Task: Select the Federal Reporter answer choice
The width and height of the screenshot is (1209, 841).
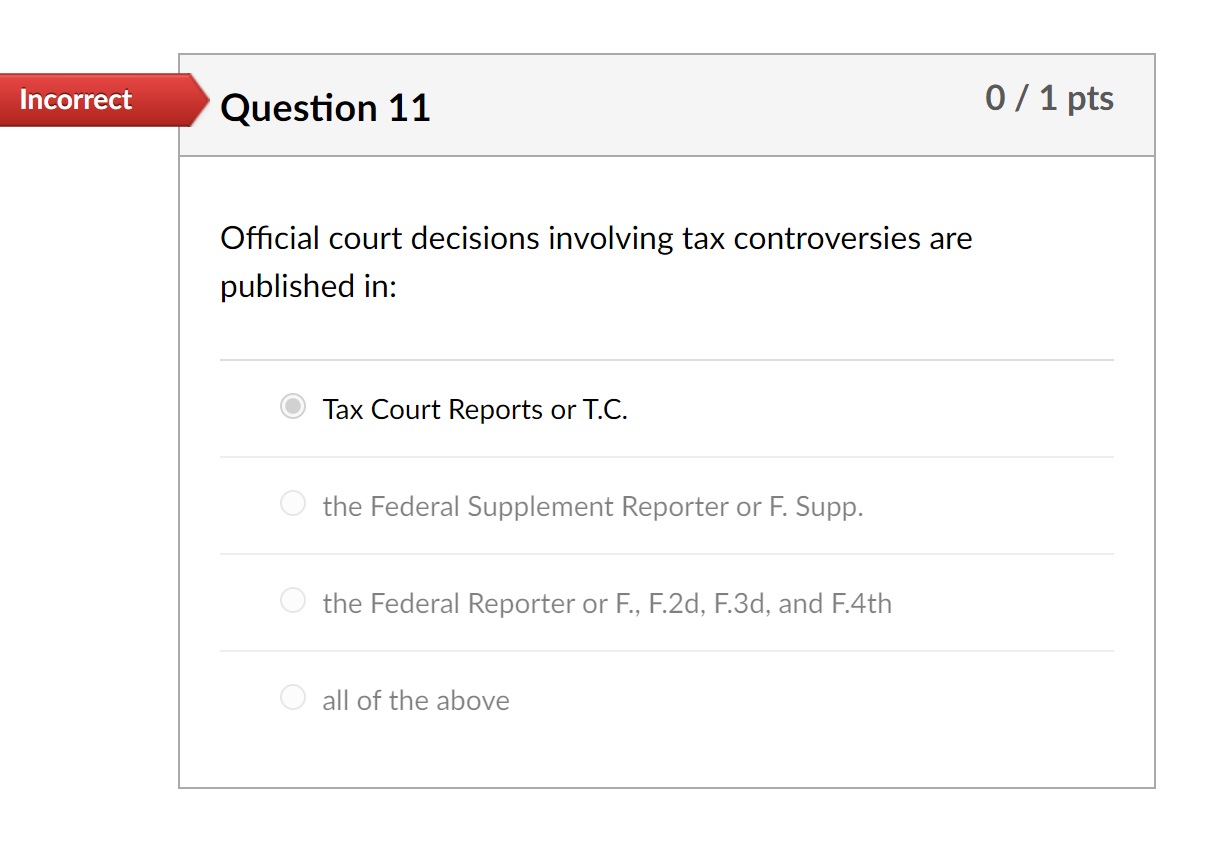Action: [293, 601]
